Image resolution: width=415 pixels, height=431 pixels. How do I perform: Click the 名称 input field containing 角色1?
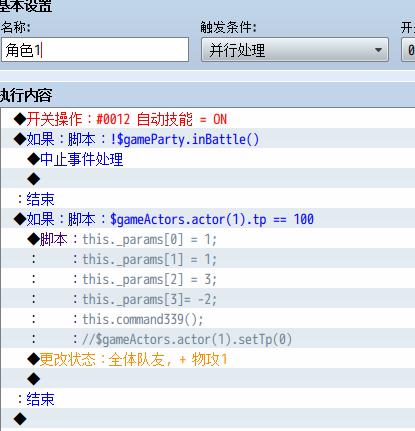(95, 50)
